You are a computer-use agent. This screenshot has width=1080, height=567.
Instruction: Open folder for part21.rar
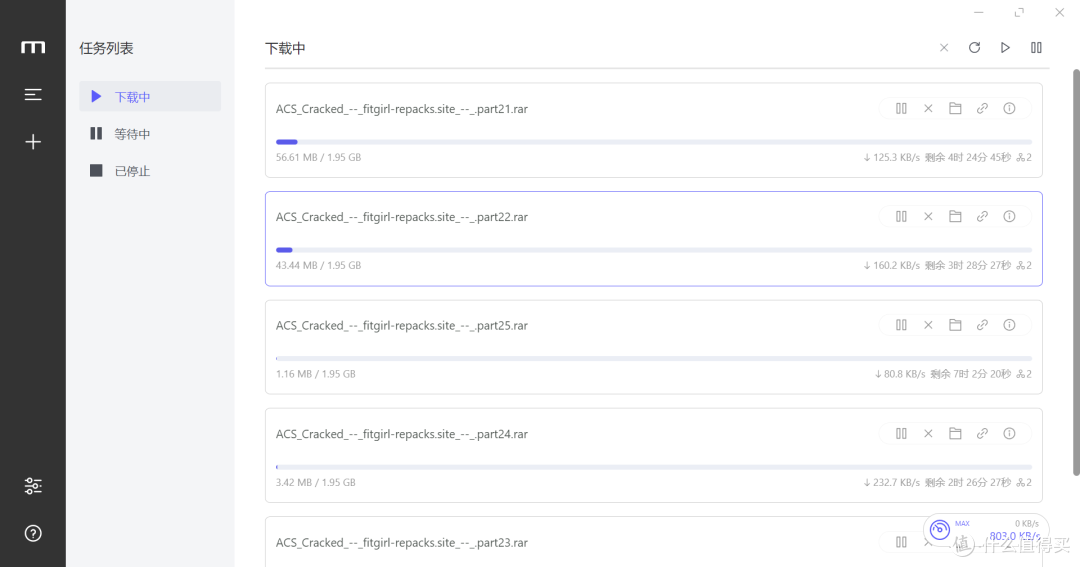(x=955, y=108)
